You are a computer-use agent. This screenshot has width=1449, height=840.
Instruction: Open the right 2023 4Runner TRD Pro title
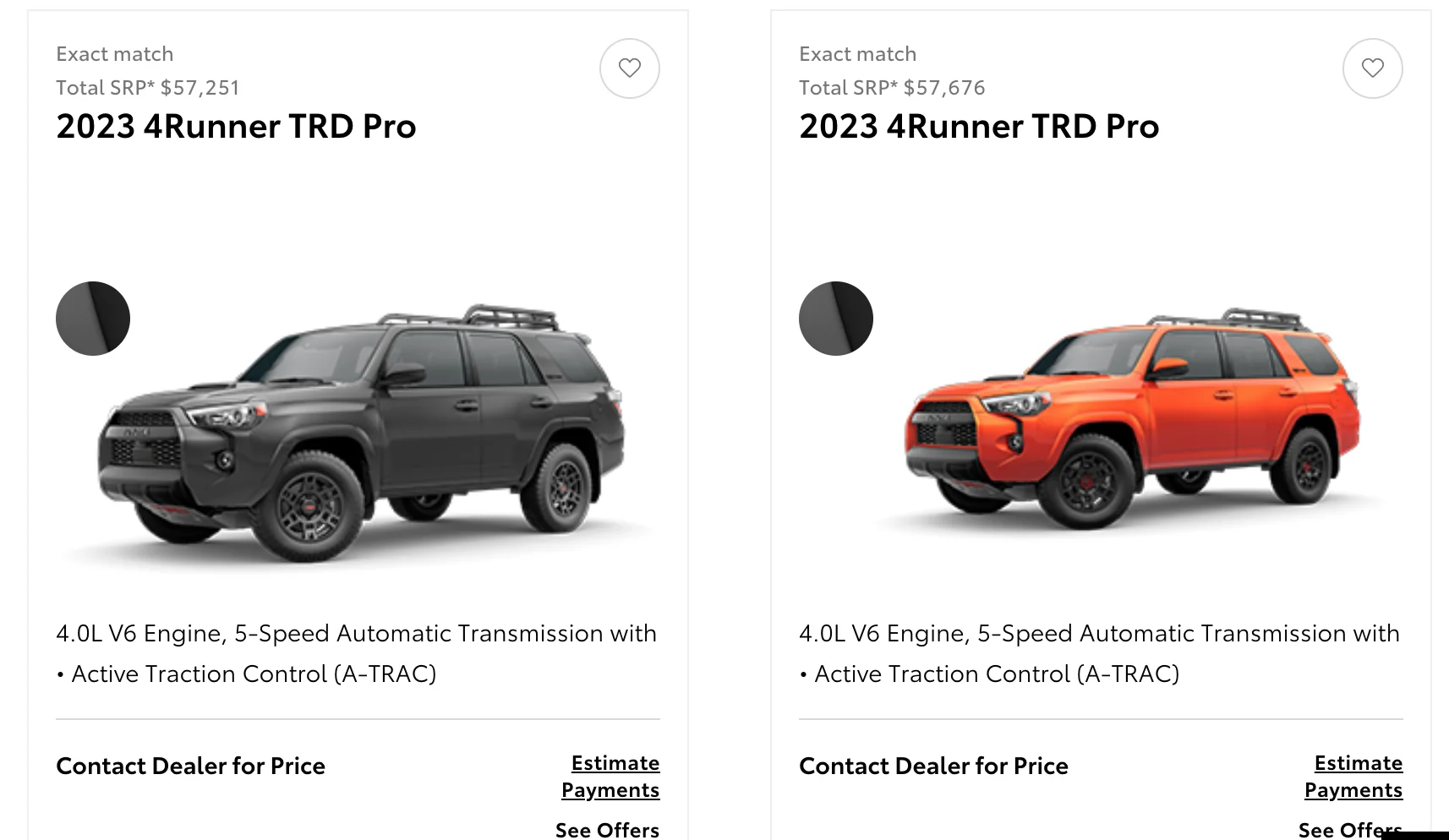tap(979, 127)
